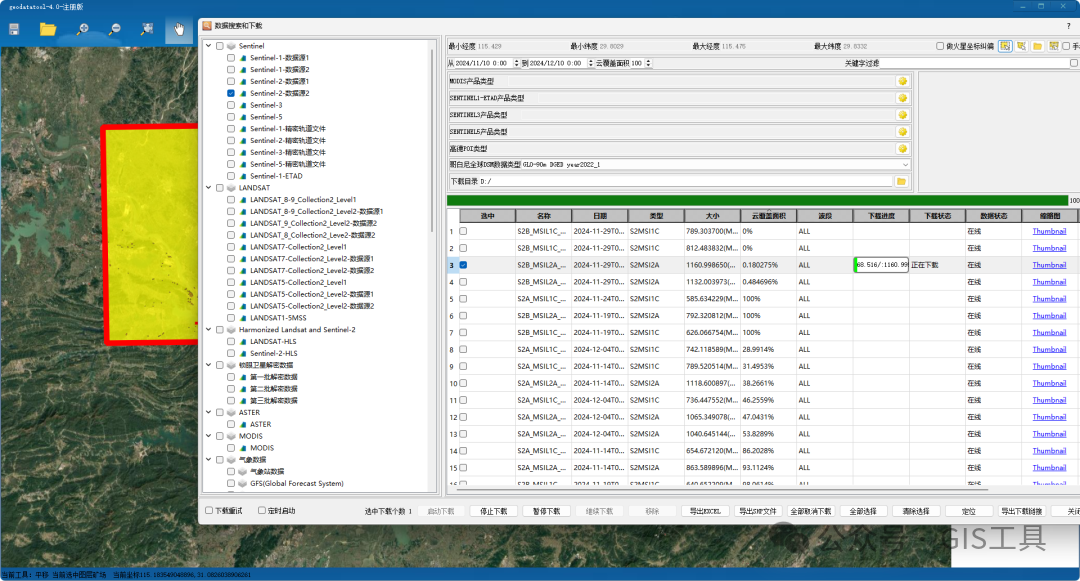Image resolution: width=1080 pixels, height=581 pixels.
Task: Click the yellow button for MODIS产品类型
Action: click(x=902, y=81)
